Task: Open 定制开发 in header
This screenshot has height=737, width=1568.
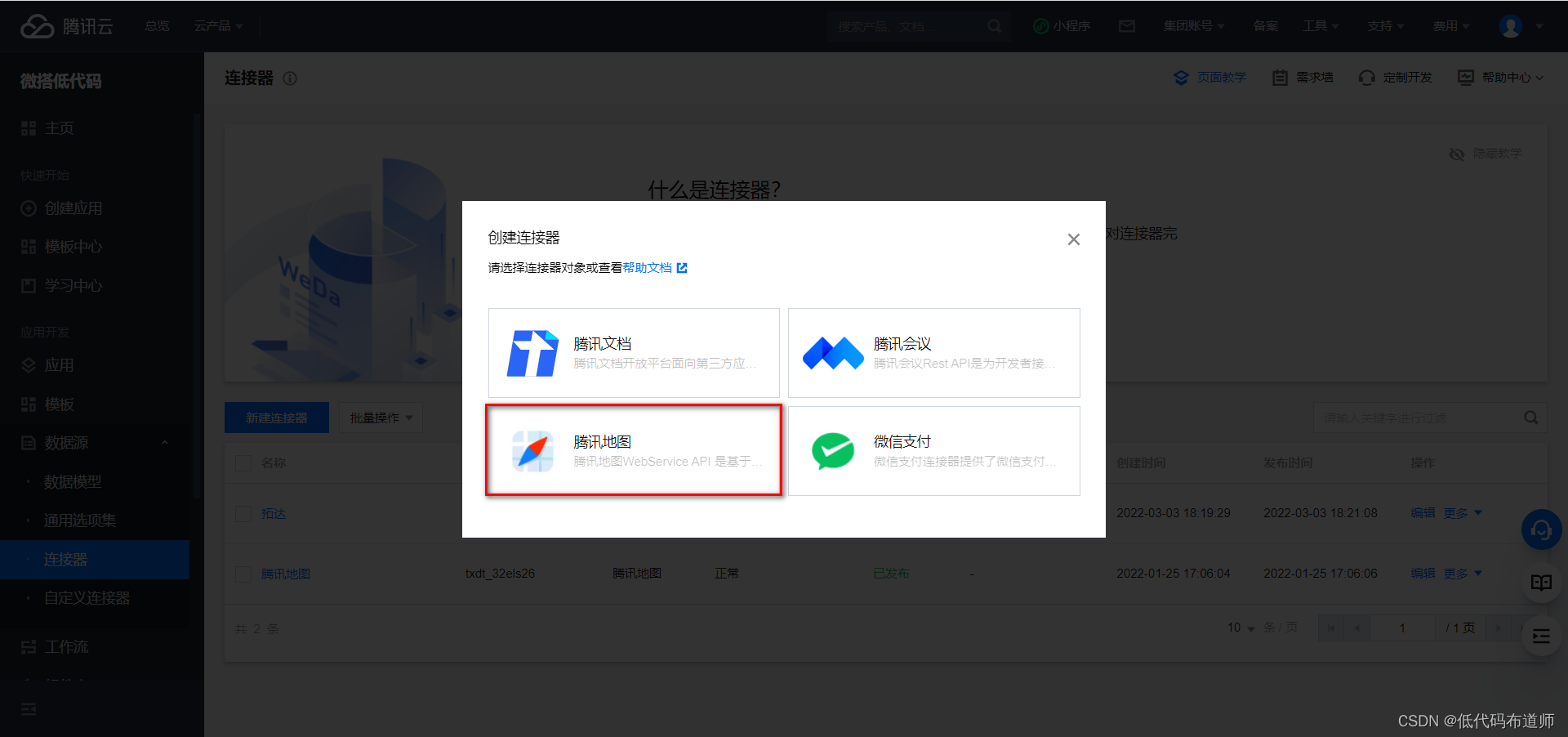Action: pyautogui.click(x=1396, y=78)
